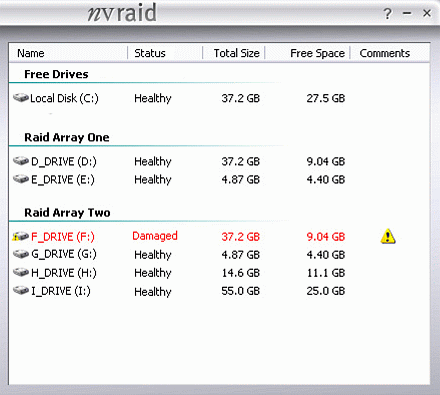The image size is (440, 395).
Task: Select the Free Drives group heading
Action: click(56, 74)
